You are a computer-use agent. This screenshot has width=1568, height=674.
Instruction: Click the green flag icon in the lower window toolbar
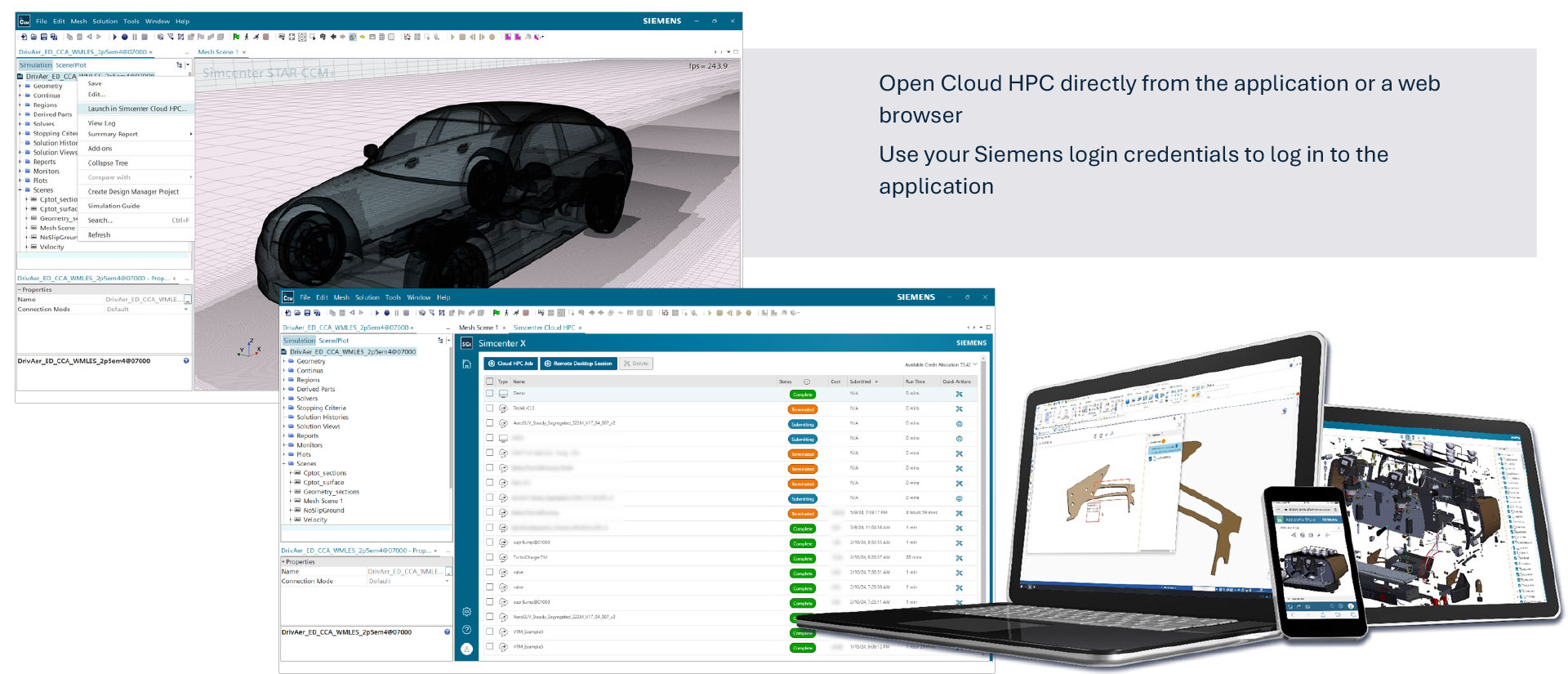(x=496, y=313)
